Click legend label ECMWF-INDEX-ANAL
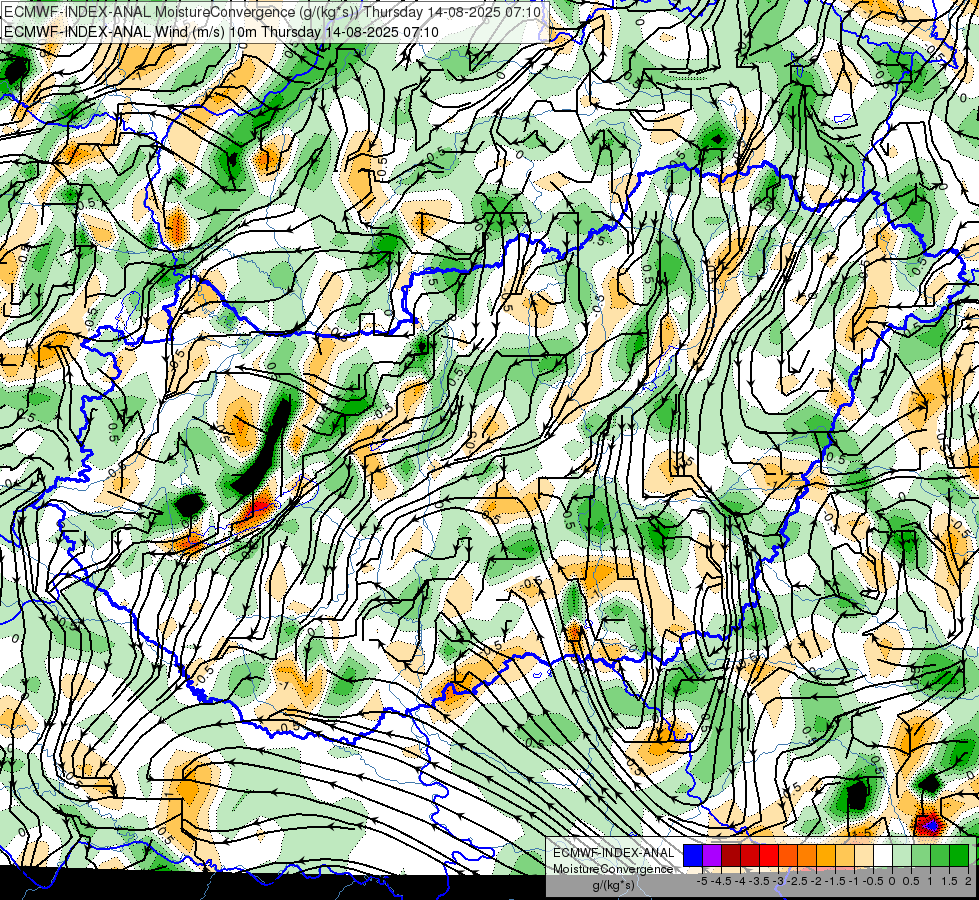This screenshot has height=900, width=979. pyautogui.click(x=613, y=853)
